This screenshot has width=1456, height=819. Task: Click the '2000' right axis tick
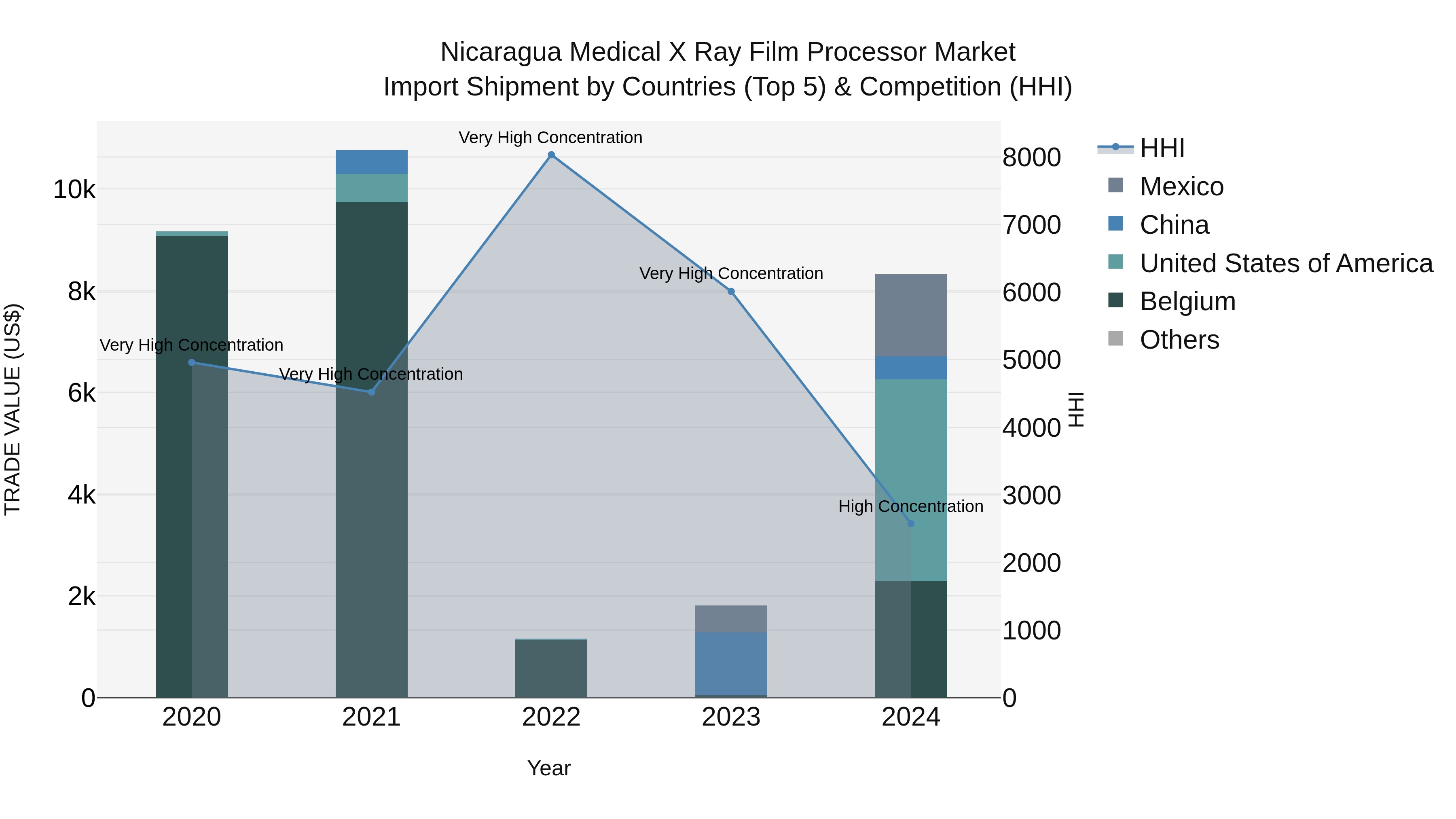pyautogui.click(x=1031, y=563)
